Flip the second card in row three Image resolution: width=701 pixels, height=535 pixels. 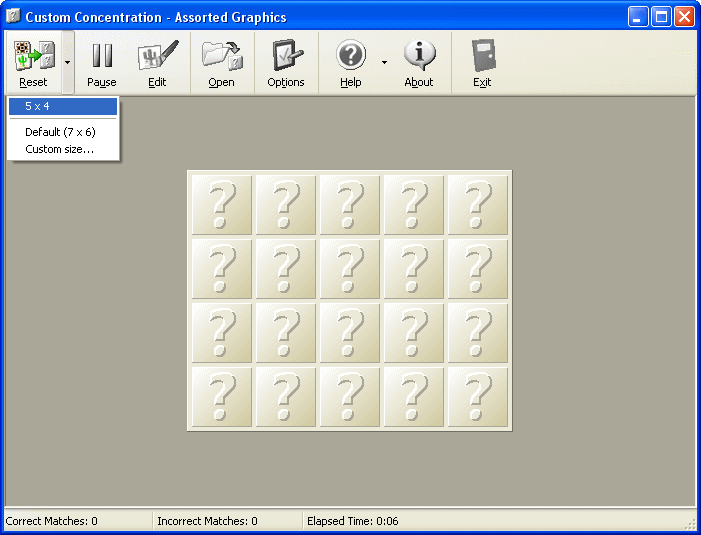(286, 333)
